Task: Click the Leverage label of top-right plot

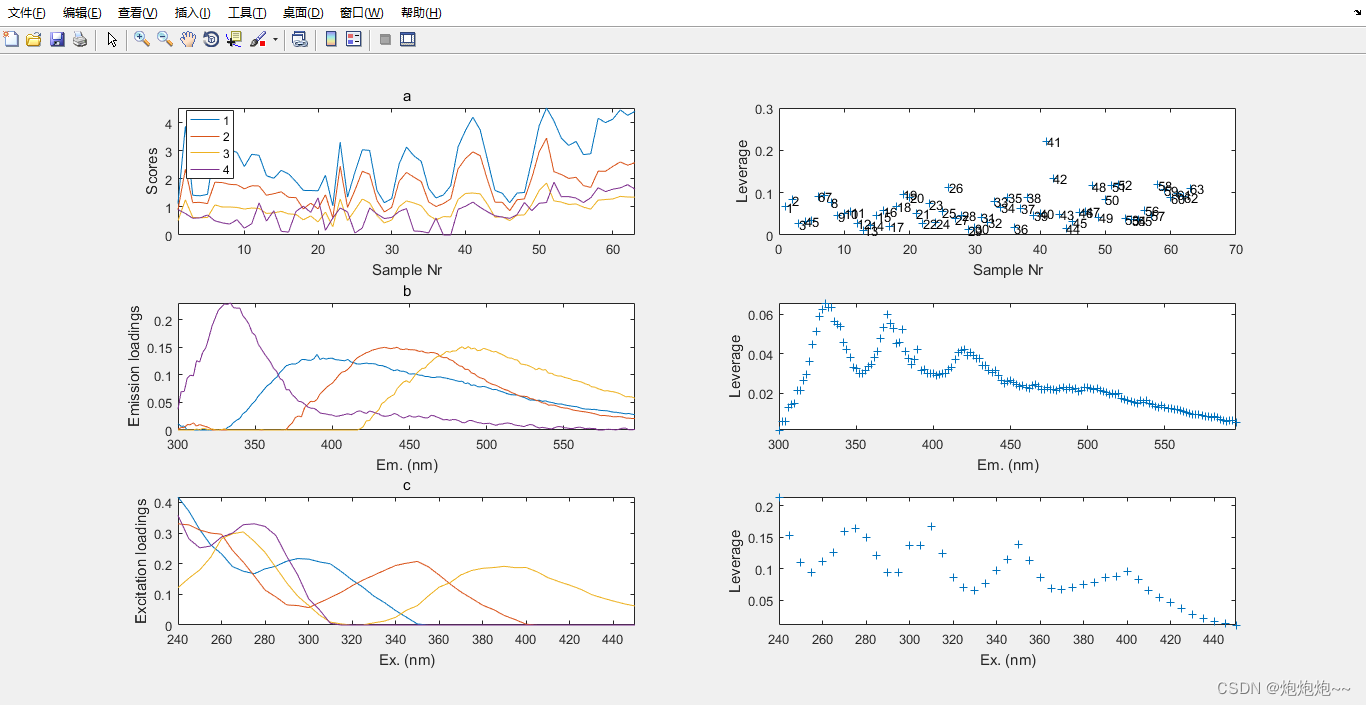Action: [x=742, y=171]
